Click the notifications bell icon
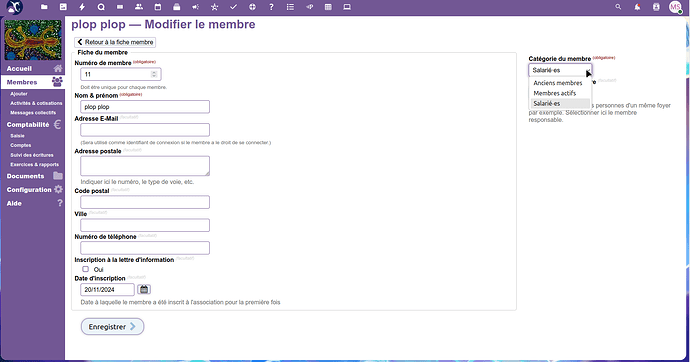The width and height of the screenshot is (690, 362). click(x=637, y=7)
